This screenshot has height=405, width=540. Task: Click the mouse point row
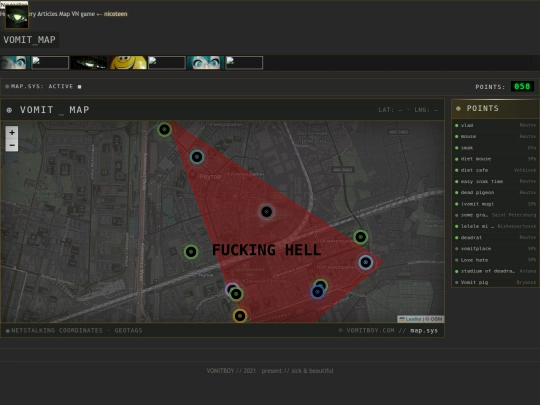point(495,136)
